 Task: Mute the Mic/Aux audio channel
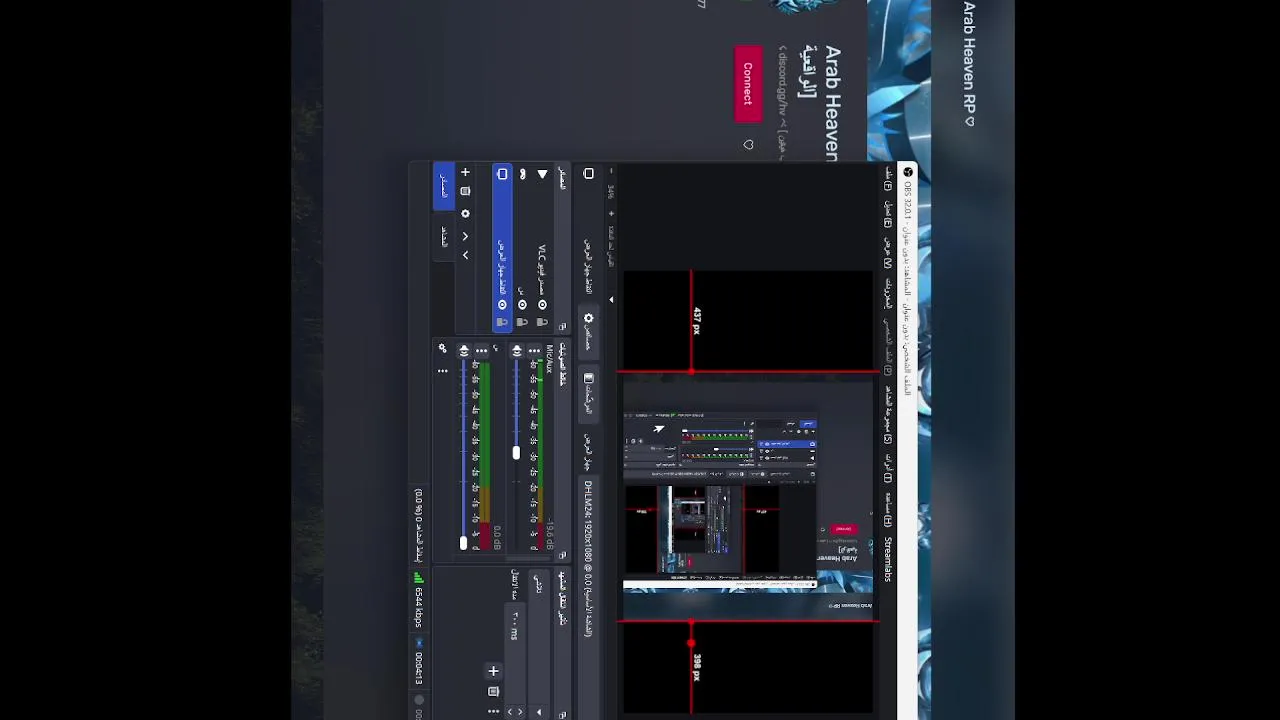pyautogui.click(x=517, y=350)
